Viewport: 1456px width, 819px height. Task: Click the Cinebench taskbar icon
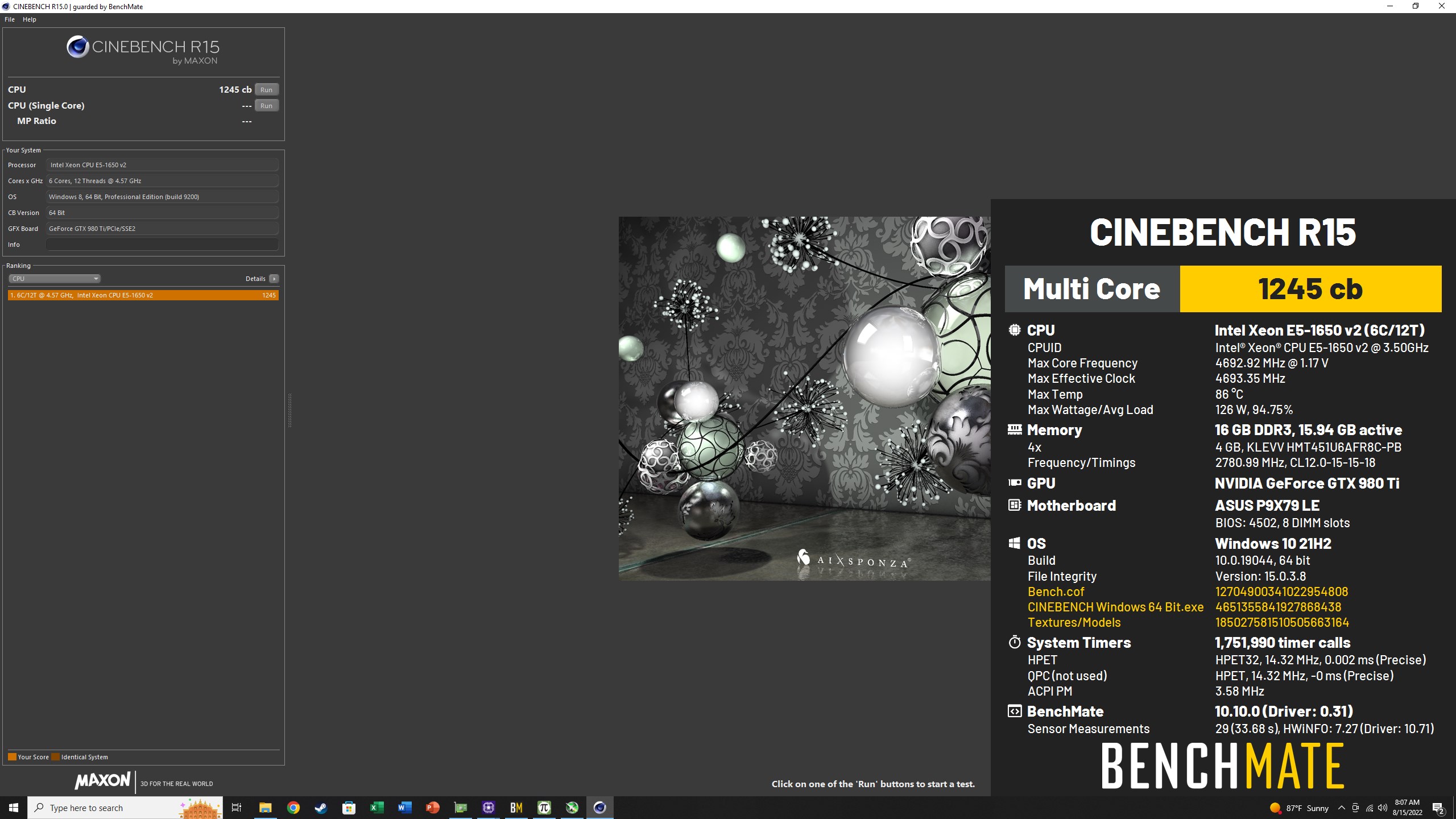(x=599, y=808)
